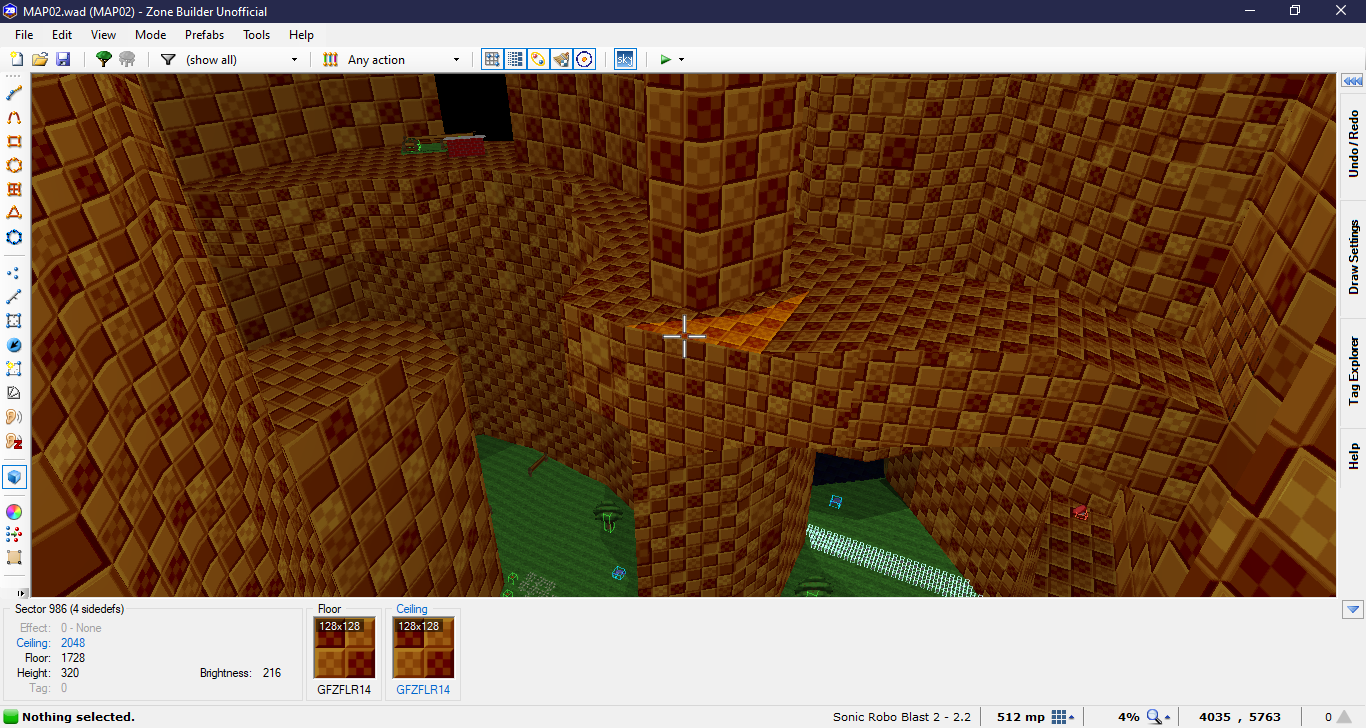Select the triangle drawing tool icon
The height and width of the screenshot is (728, 1366).
14,213
